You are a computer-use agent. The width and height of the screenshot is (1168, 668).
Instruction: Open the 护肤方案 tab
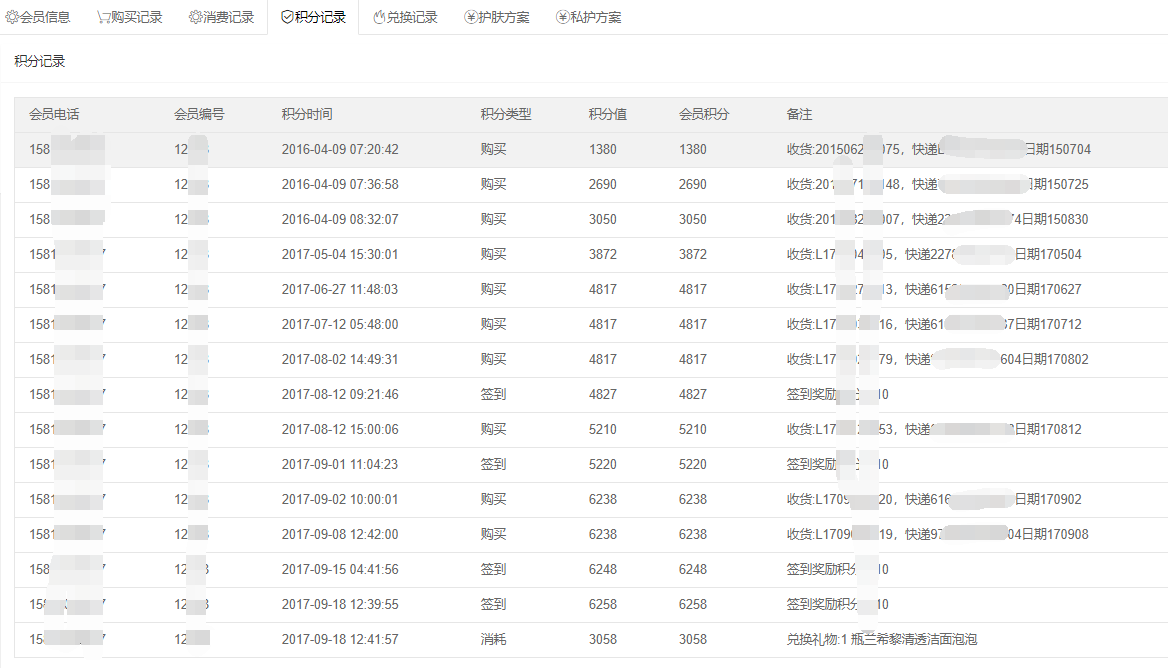(x=497, y=17)
